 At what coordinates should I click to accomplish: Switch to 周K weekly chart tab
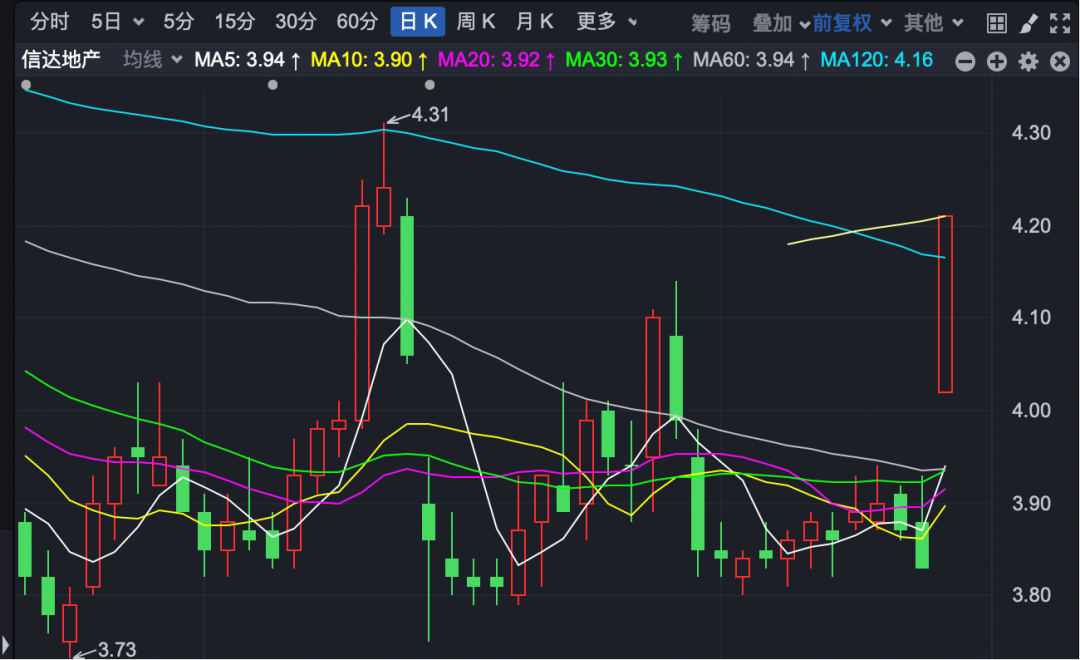tap(476, 21)
